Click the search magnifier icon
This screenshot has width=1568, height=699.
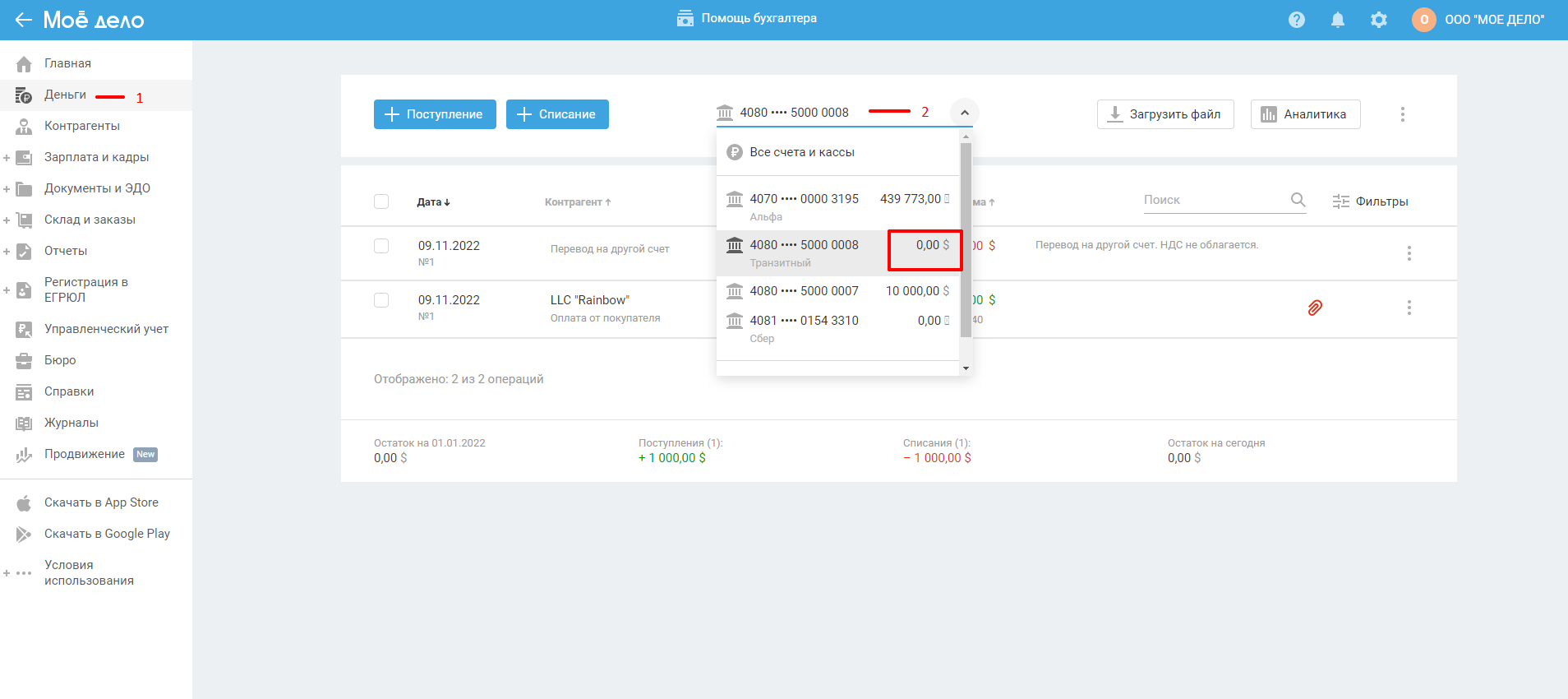pos(1298,200)
